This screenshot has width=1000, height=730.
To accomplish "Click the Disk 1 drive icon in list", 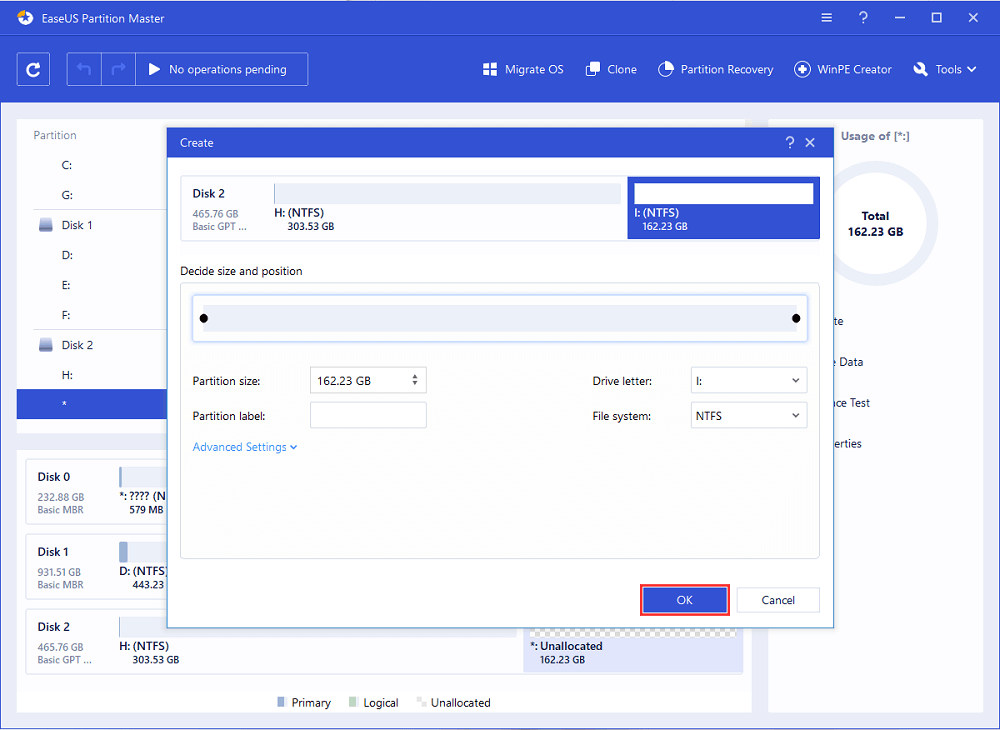I will pyautogui.click(x=45, y=225).
